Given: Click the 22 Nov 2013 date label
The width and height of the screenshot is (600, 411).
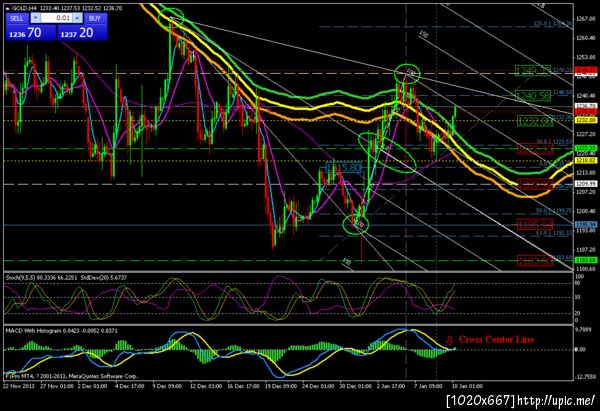Looking at the screenshot, I should point(19,386).
